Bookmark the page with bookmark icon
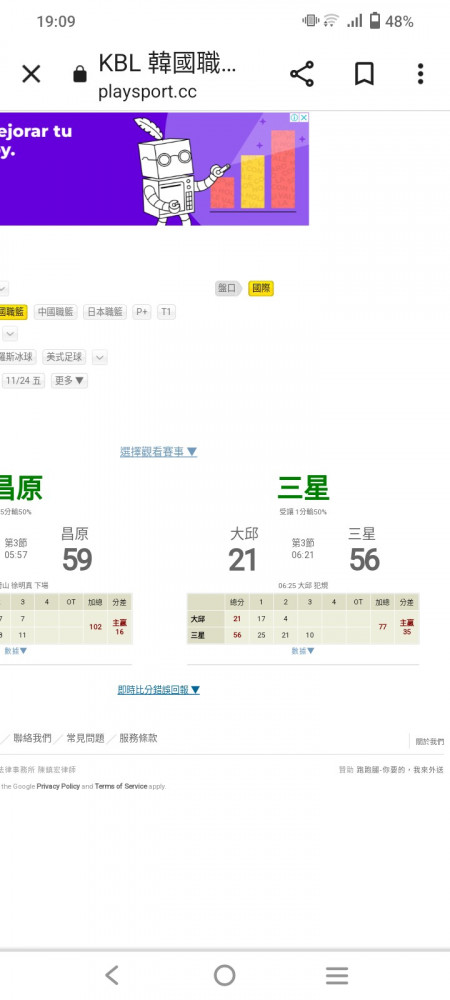Screen dimensions: 450x1000 coord(364,74)
